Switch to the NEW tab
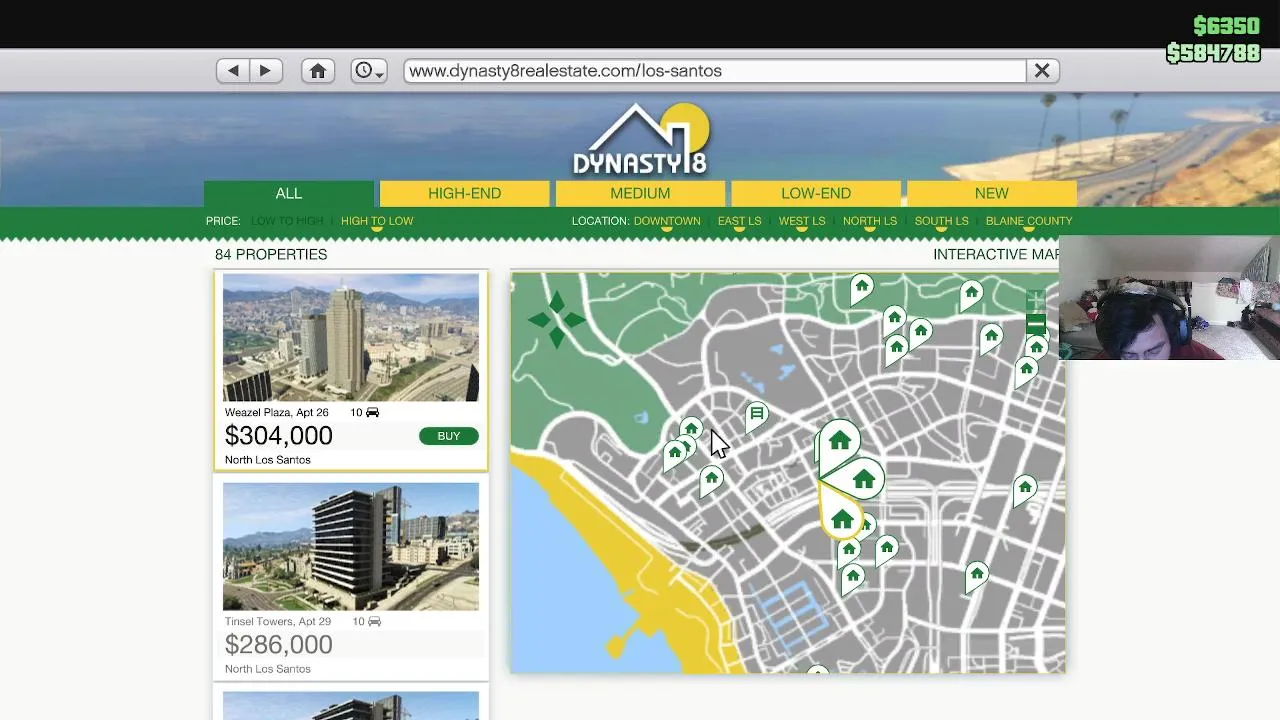The width and height of the screenshot is (1280, 720). coord(992,193)
